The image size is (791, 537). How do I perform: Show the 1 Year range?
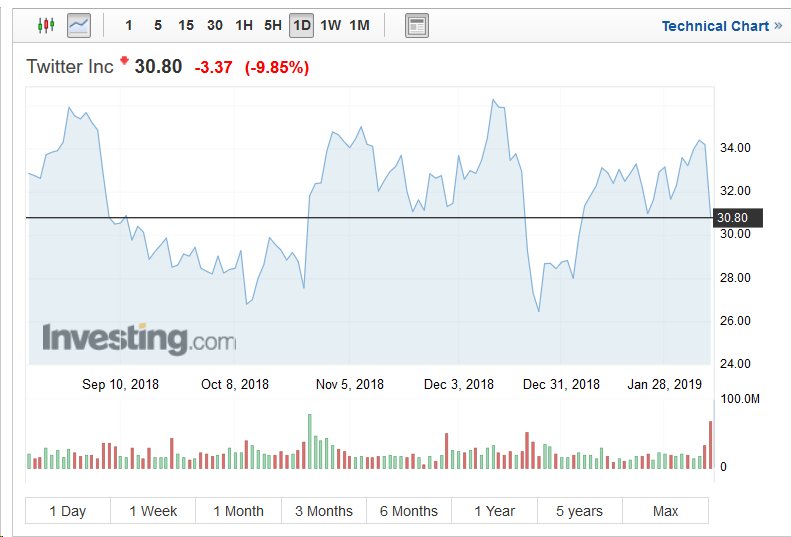click(x=494, y=511)
